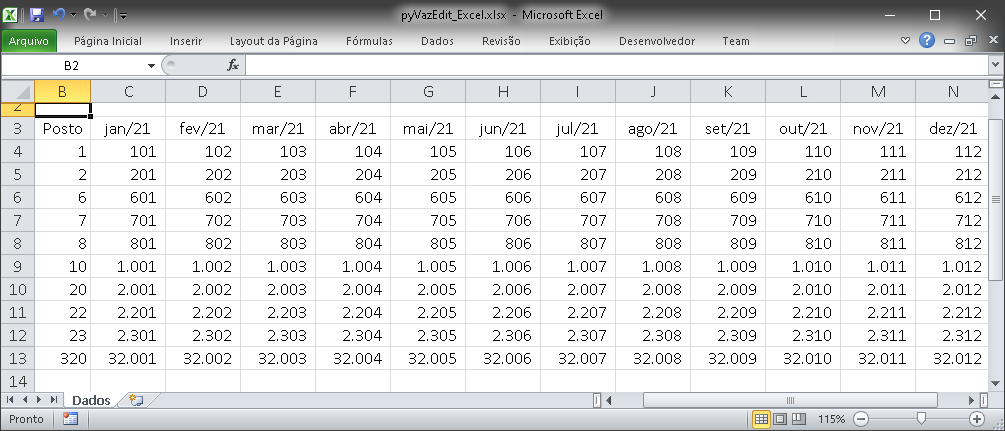Viewport: 1005px width, 431px height.
Task: Open Microsoft Excel Help question mark
Action: (926, 40)
